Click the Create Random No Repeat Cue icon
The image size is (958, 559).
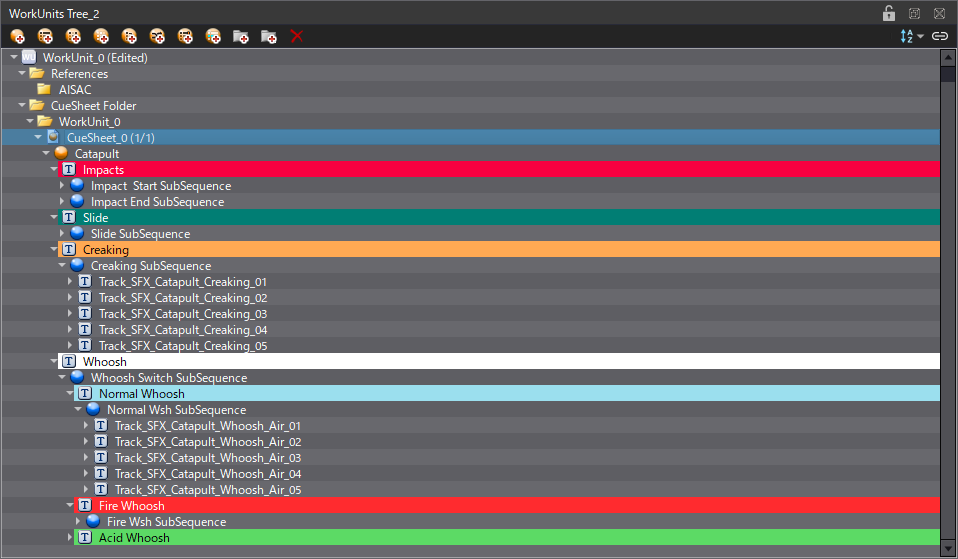pos(130,37)
